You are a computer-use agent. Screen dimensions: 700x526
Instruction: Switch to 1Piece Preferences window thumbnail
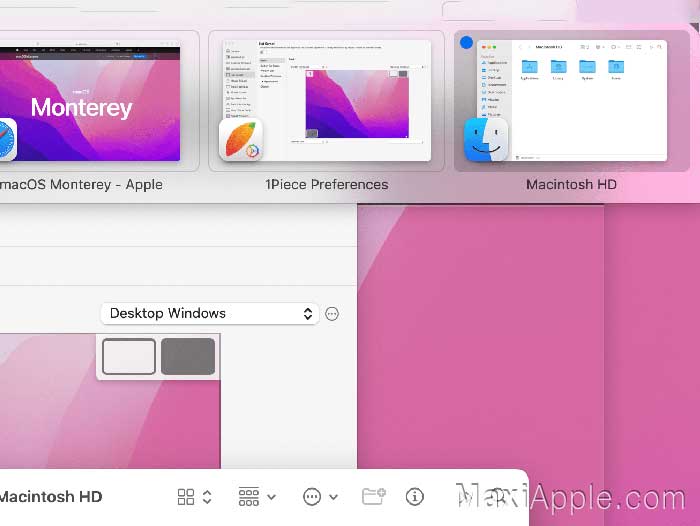click(326, 100)
